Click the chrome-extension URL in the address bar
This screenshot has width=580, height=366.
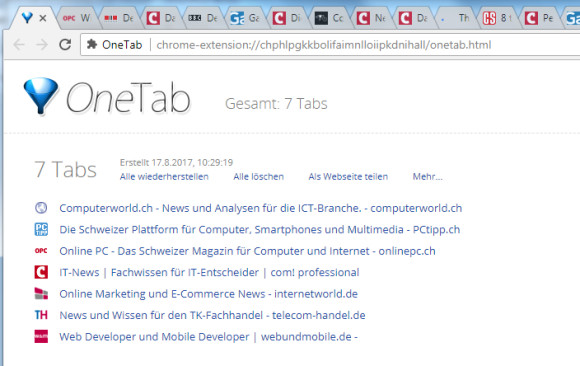tap(324, 45)
